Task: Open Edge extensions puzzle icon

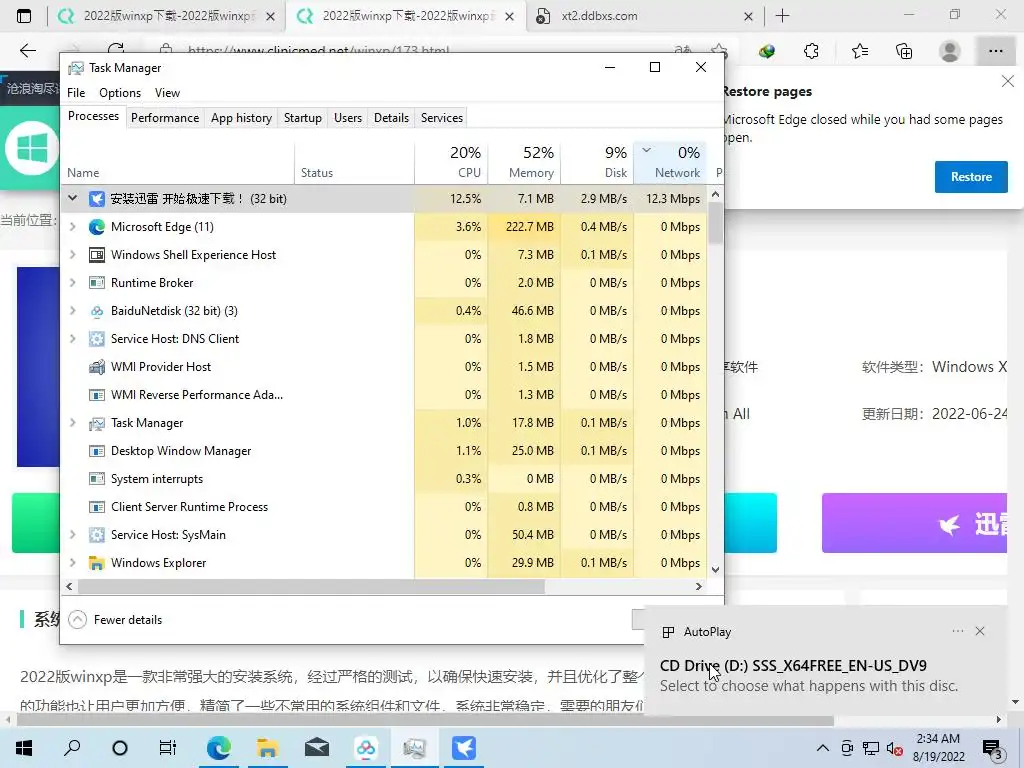Action: coord(811,51)
